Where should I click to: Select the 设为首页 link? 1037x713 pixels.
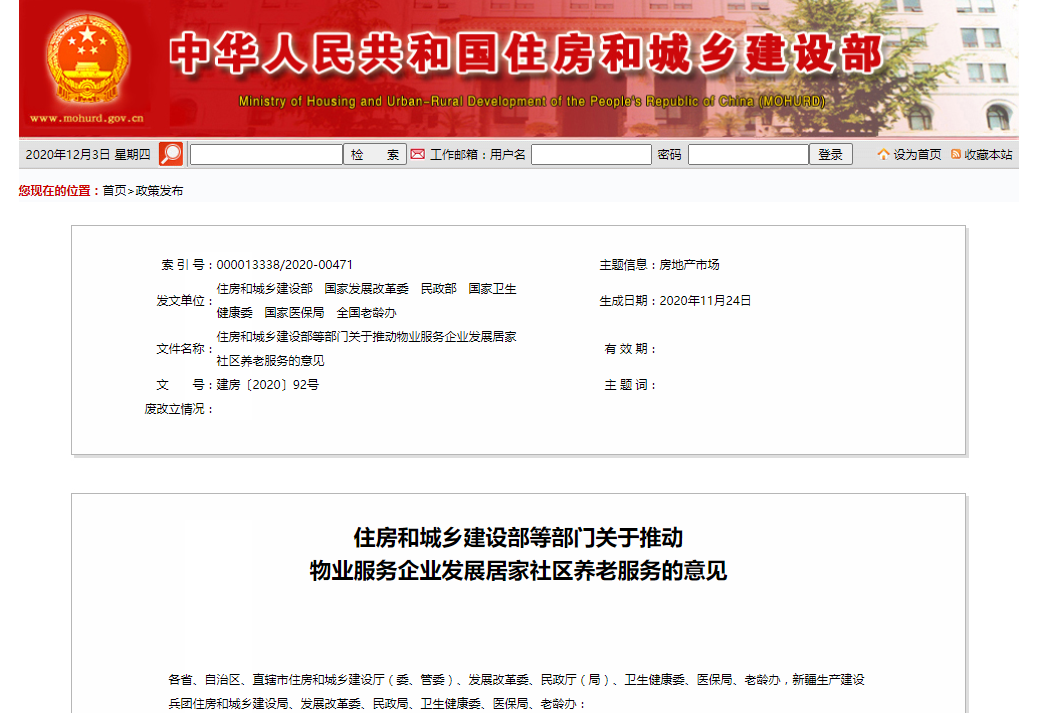coord(917,155)
